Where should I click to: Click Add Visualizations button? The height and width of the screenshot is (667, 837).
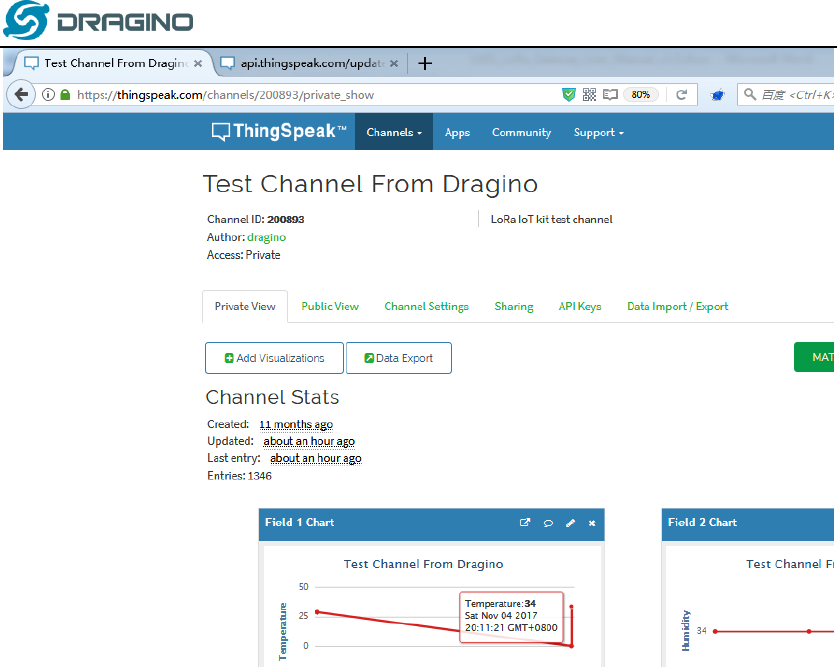(x=274, y=358)
